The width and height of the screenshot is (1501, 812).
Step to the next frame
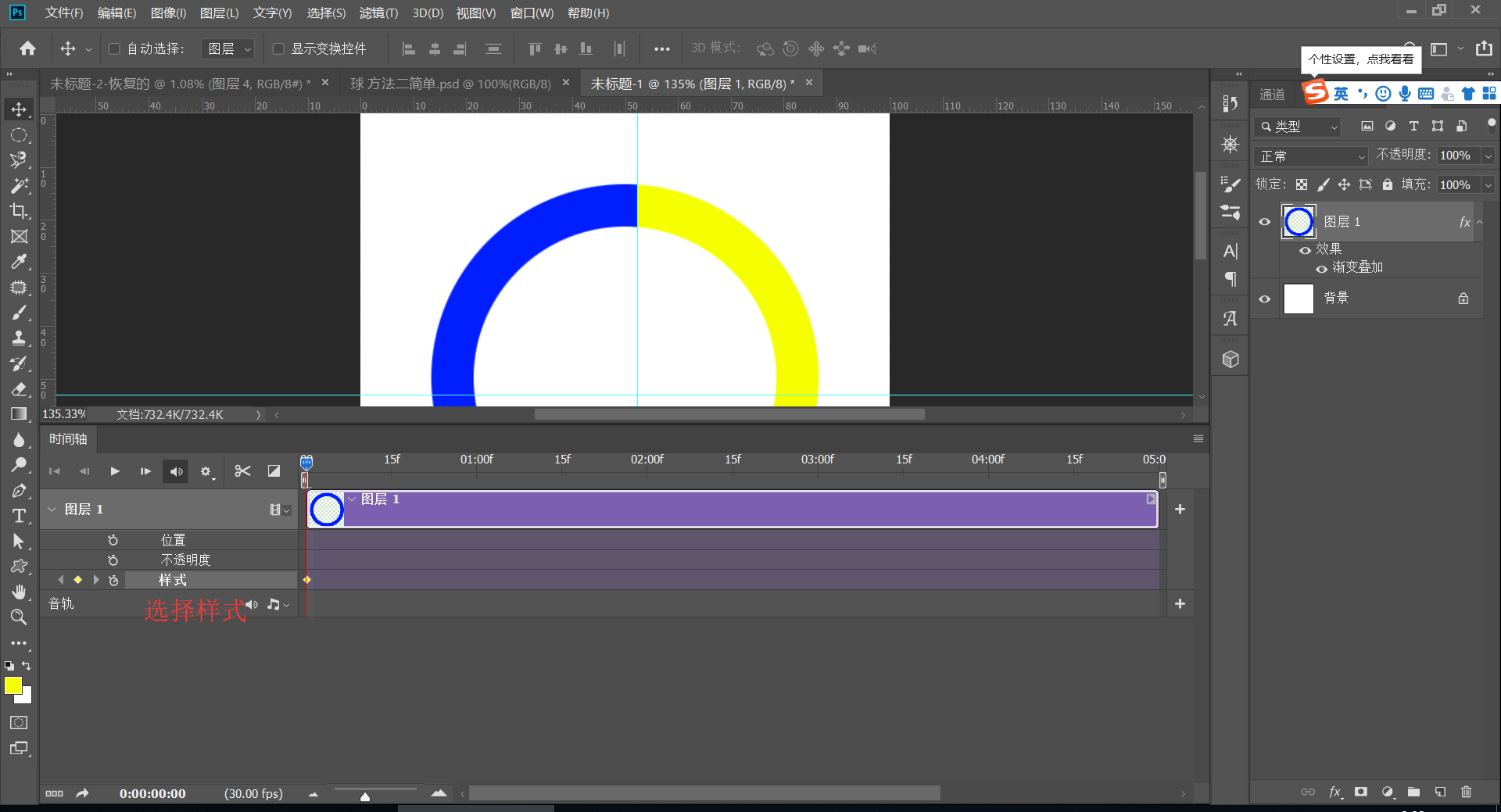pyautogui.click(x=145, y=471)
